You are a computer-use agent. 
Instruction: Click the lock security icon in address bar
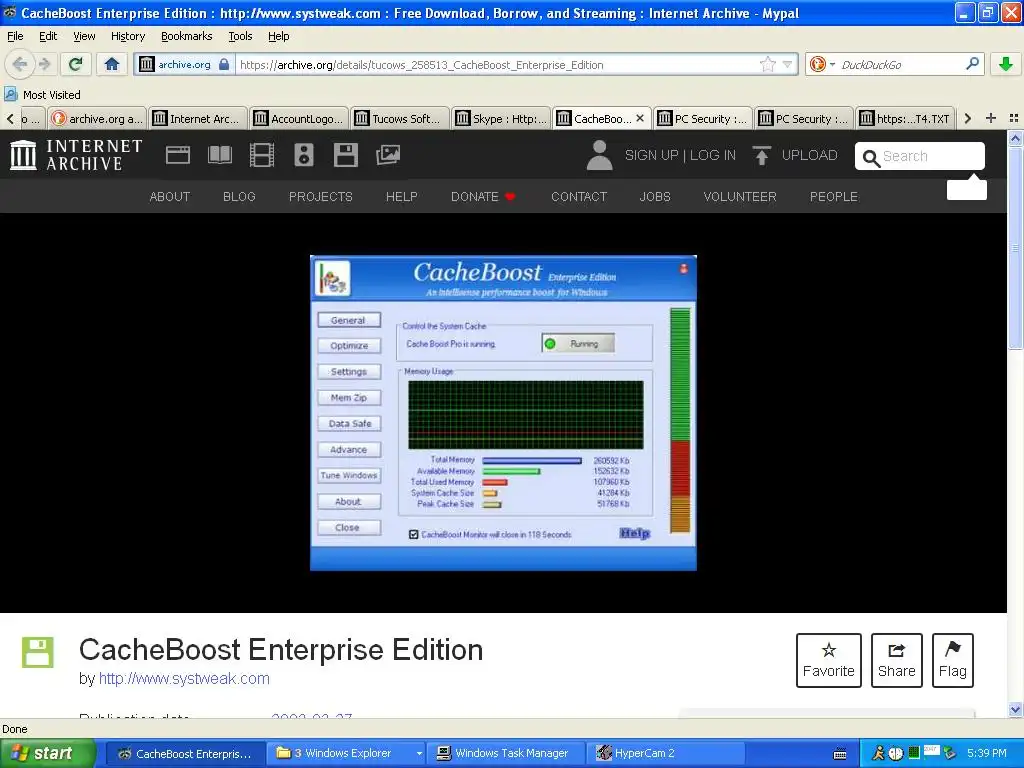(x=224, y=64)
